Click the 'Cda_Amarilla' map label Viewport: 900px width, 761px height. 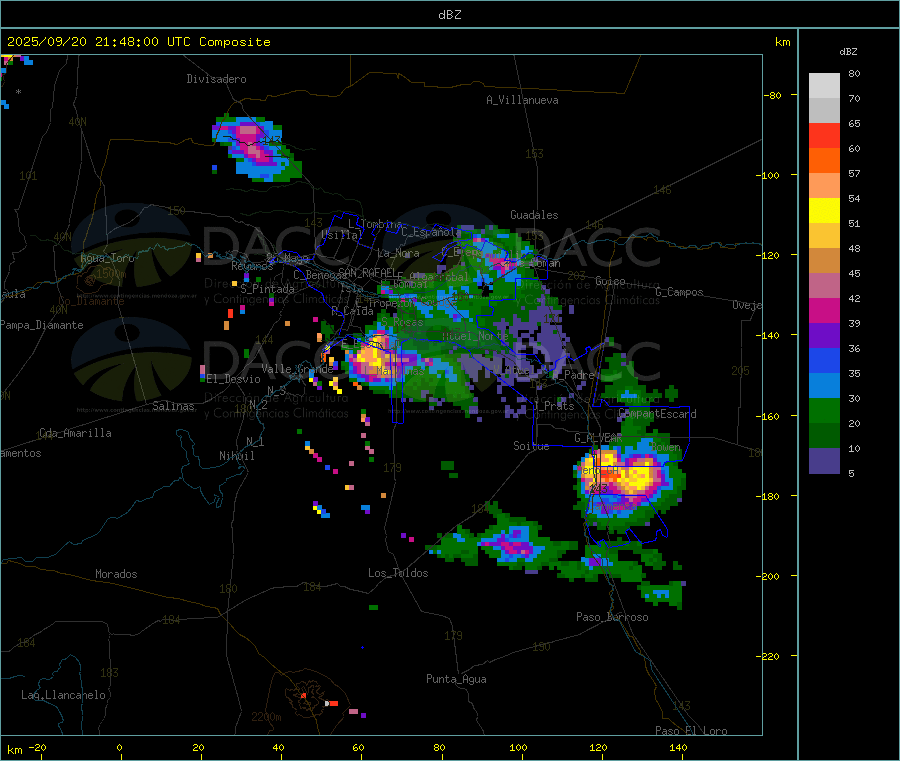[75, 433]
